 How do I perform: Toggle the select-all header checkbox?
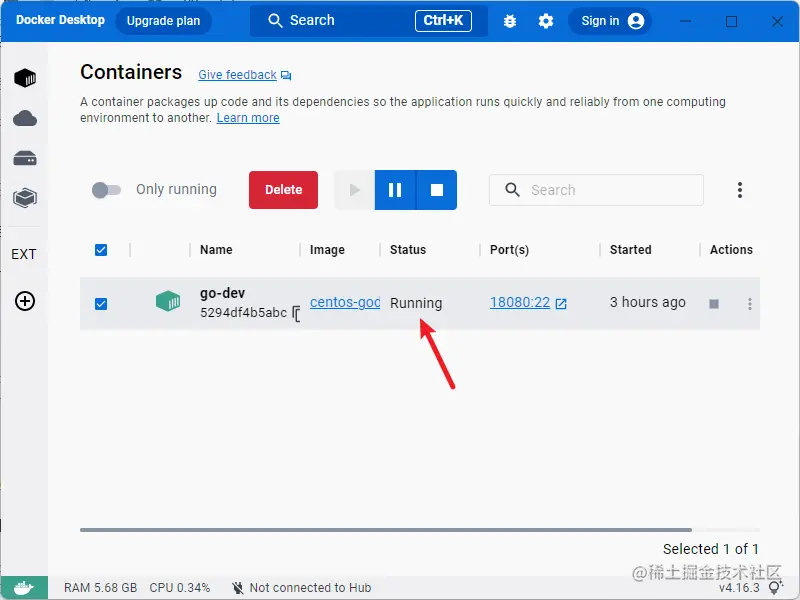(x=101, y=250)
